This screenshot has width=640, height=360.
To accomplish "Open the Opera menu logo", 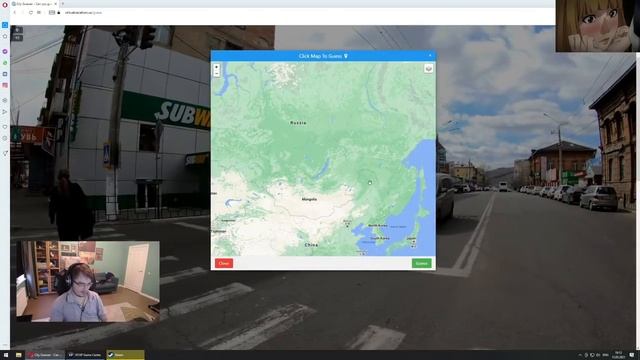I will (x=5, y=4).
